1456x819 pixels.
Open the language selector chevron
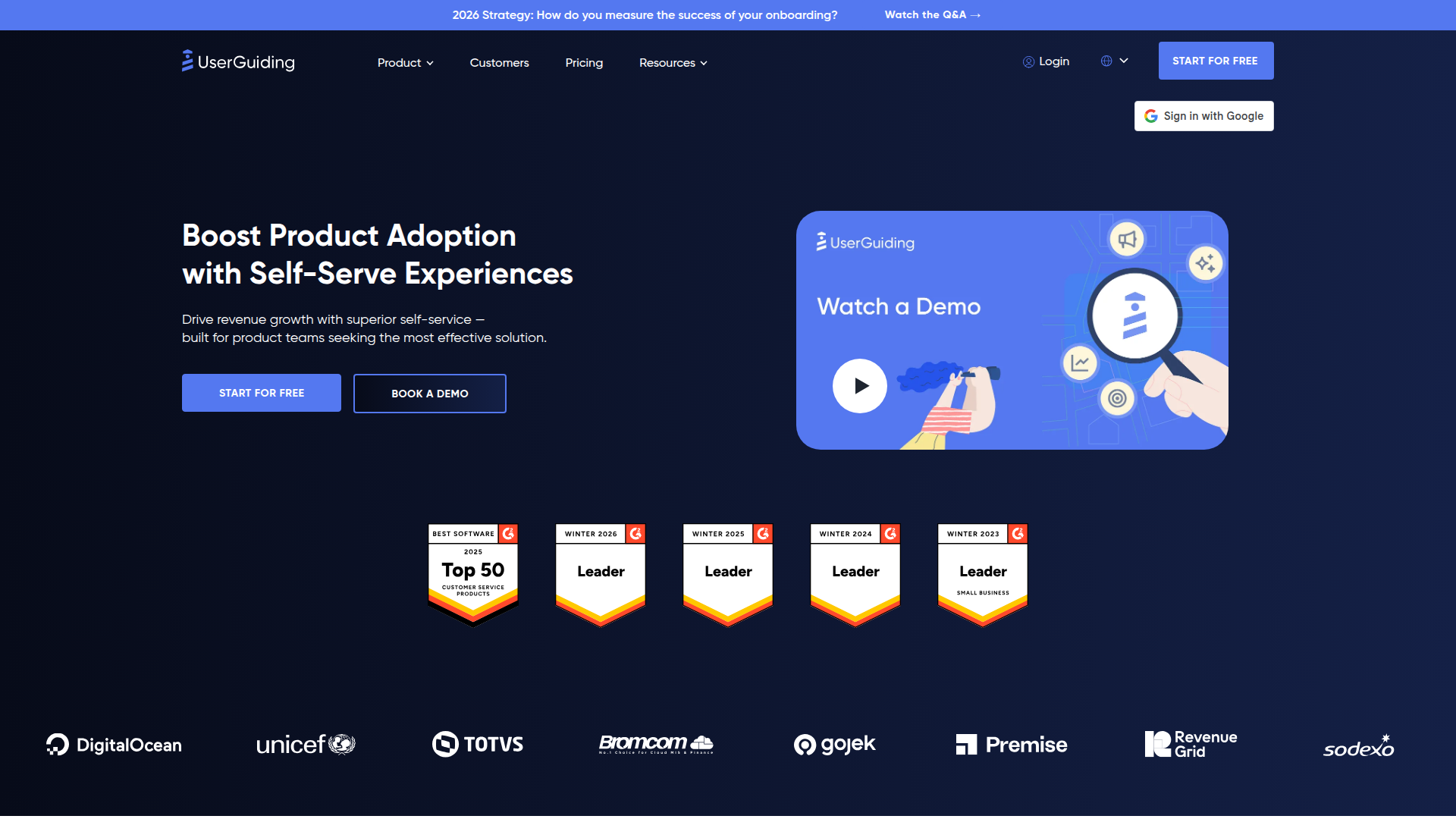coord(1124,61)
